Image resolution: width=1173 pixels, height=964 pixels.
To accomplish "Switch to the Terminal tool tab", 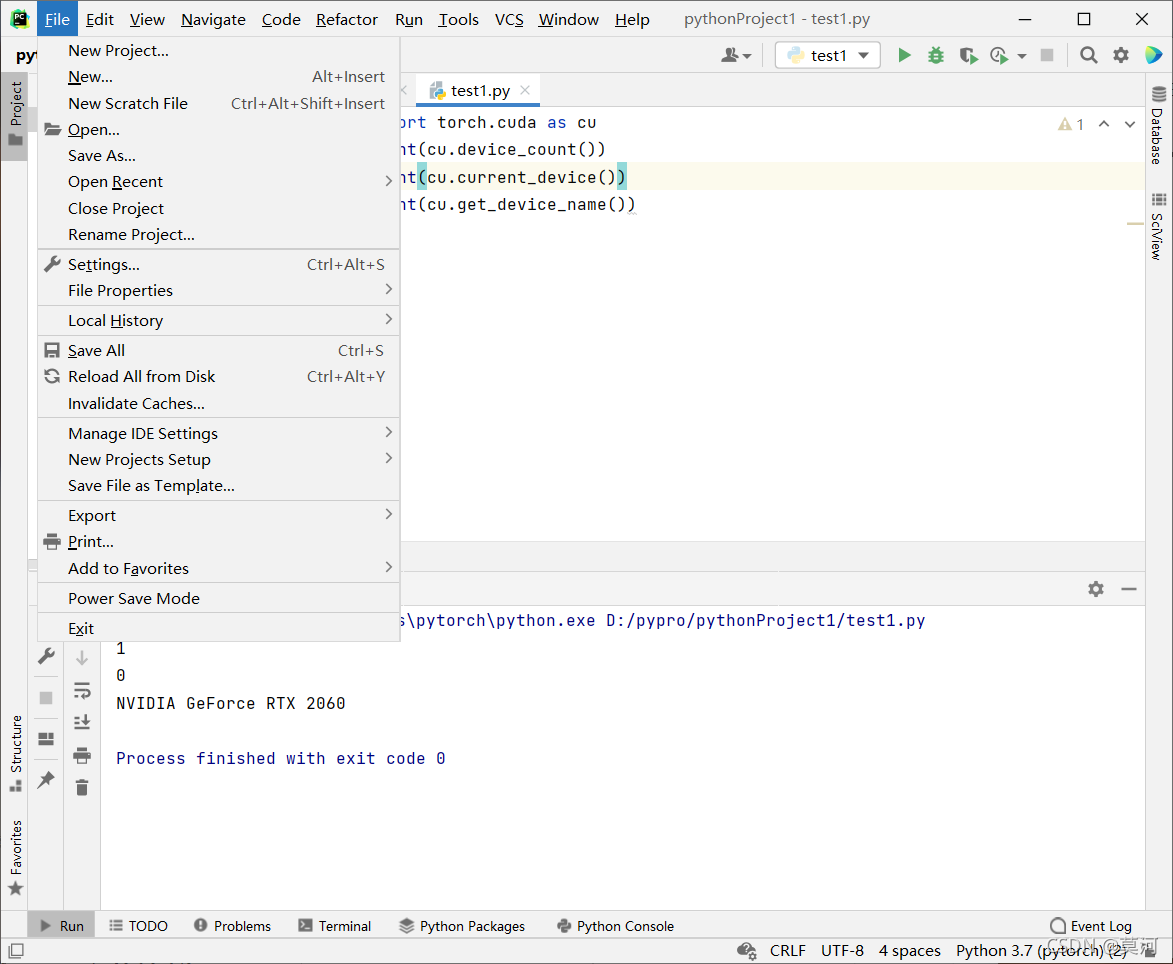I will [334, 926].
